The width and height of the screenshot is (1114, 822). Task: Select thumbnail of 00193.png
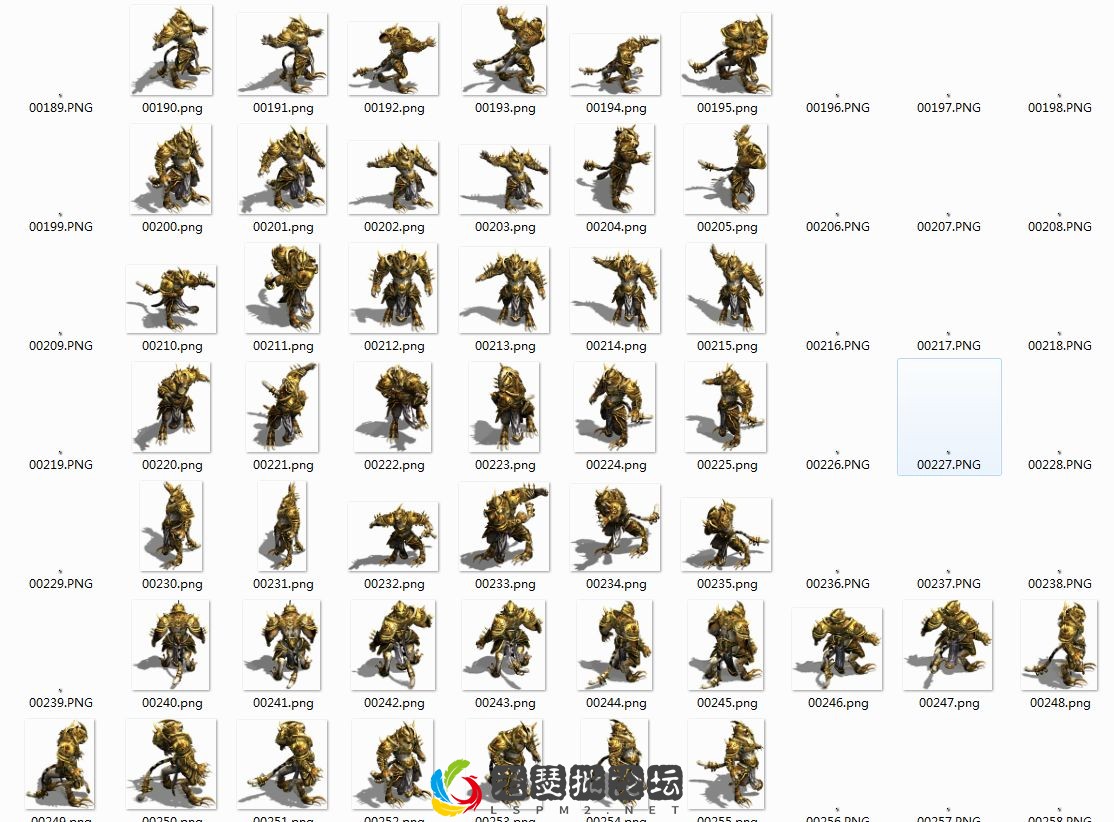[504, 50]
